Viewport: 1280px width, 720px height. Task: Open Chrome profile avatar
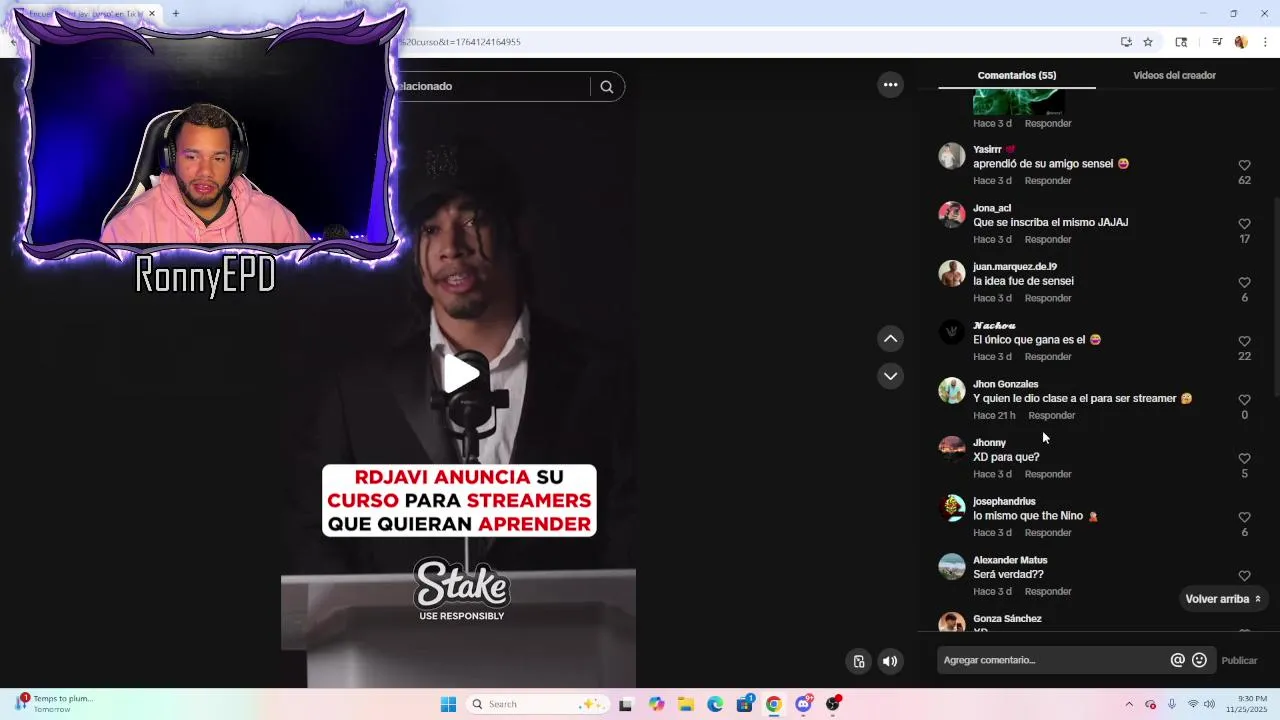pos(1241,42)
